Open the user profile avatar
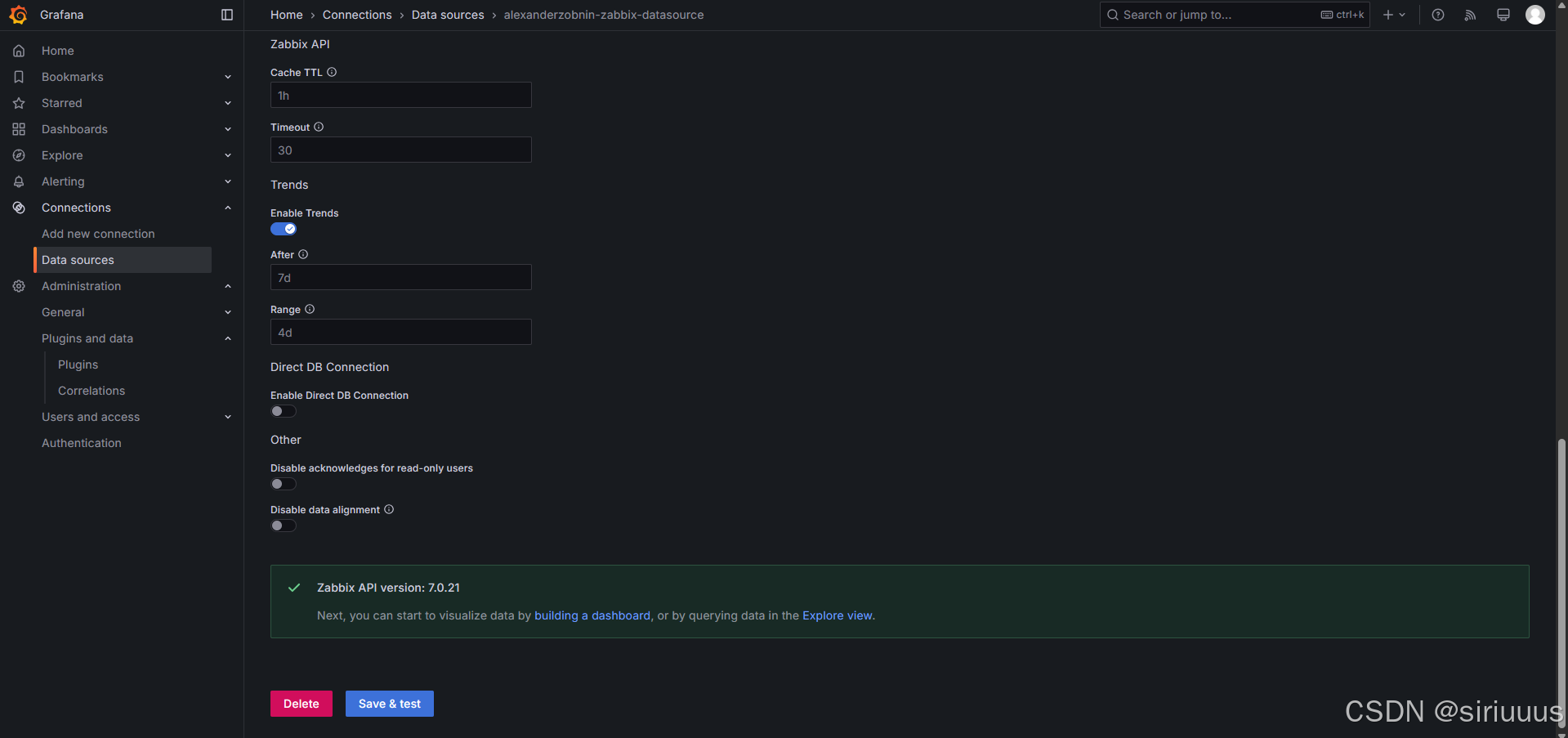 pos(1535,15)
